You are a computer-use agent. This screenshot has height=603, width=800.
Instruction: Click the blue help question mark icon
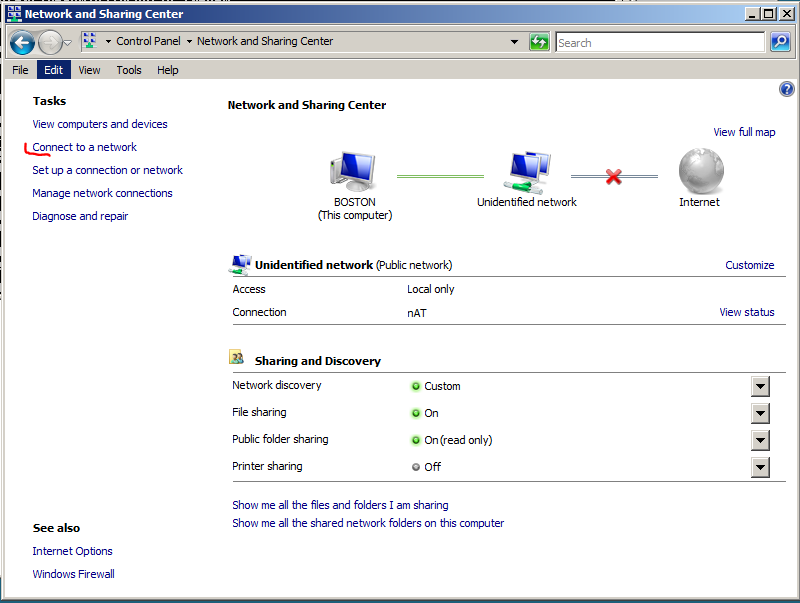[786, 89]
